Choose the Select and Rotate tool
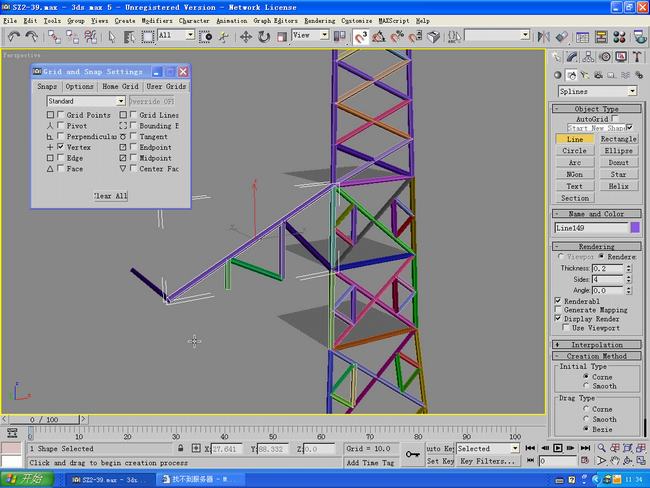The image size is (650, 488). coord(264,37)
